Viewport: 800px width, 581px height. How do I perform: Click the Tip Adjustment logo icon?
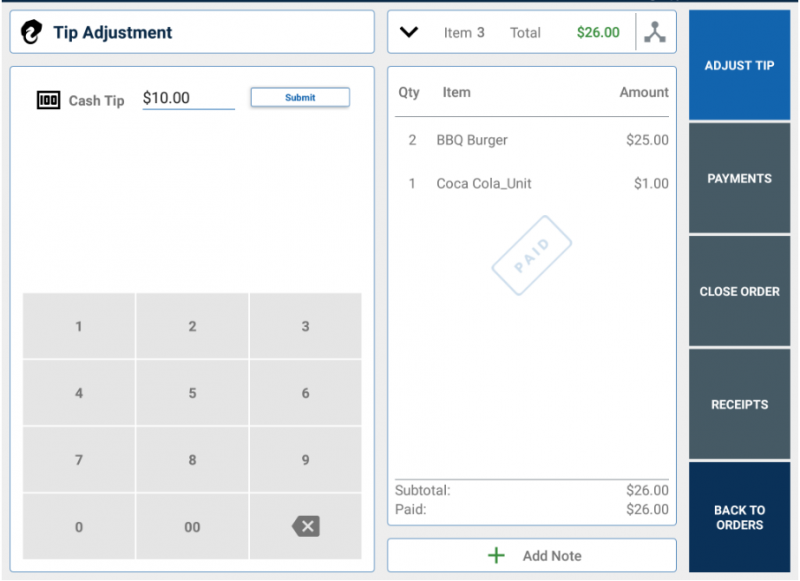[x=32, y=32]
